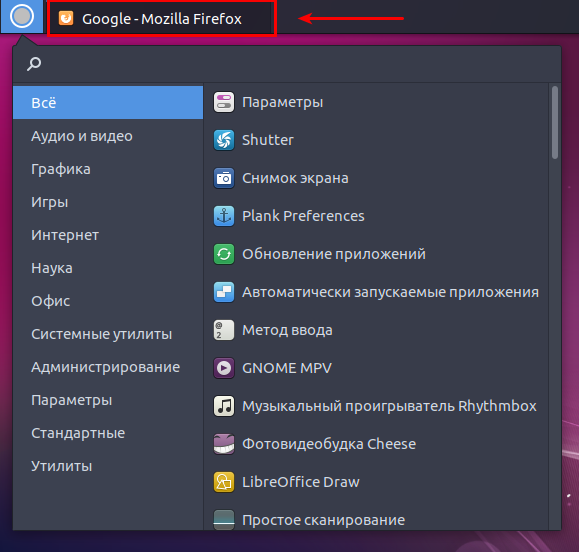Launch GNOME MPV label
Image resolution: width=579 pixels, height=552 pixels.
tap(287, 368)
